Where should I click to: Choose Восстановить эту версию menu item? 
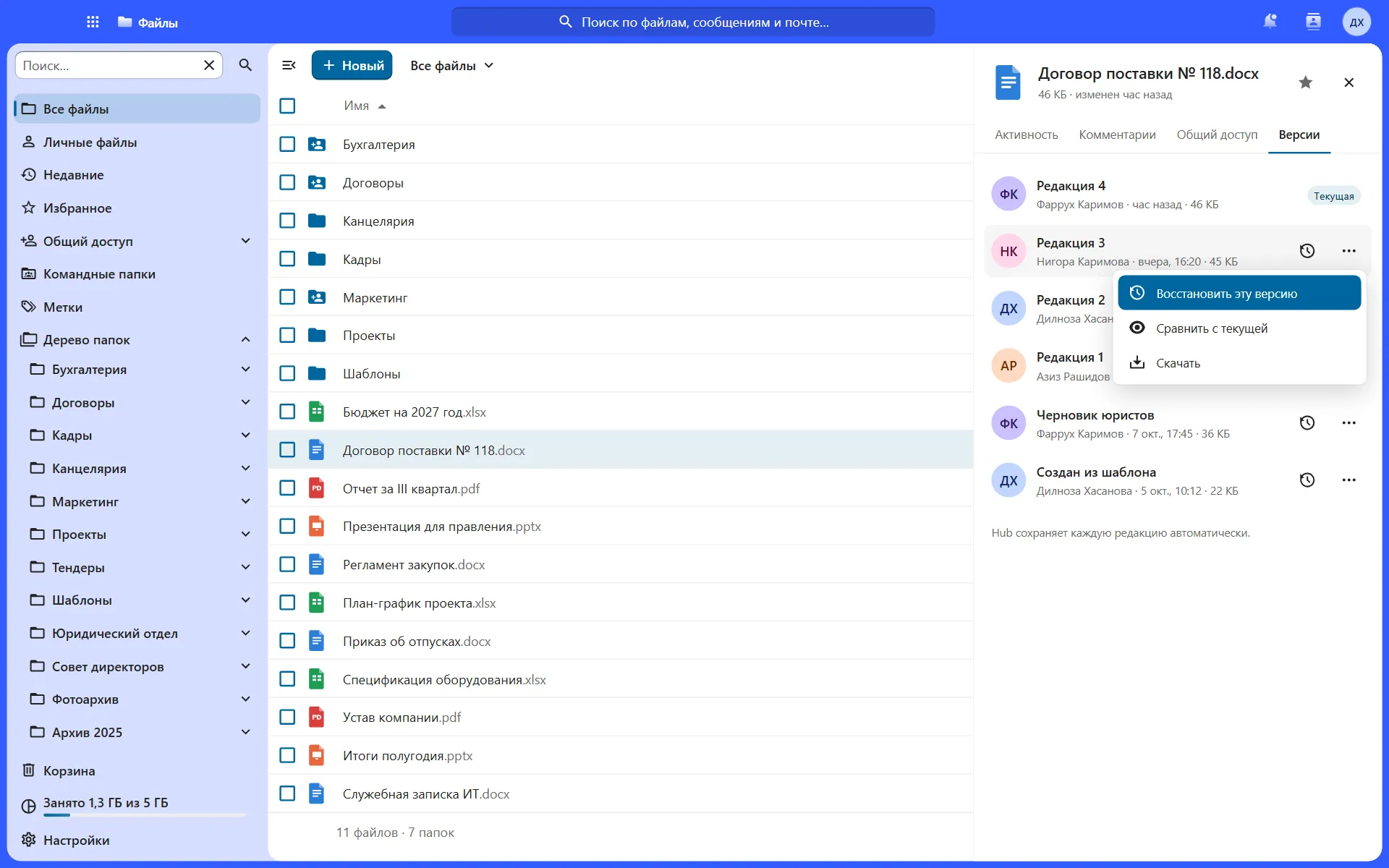[1239, 293]
